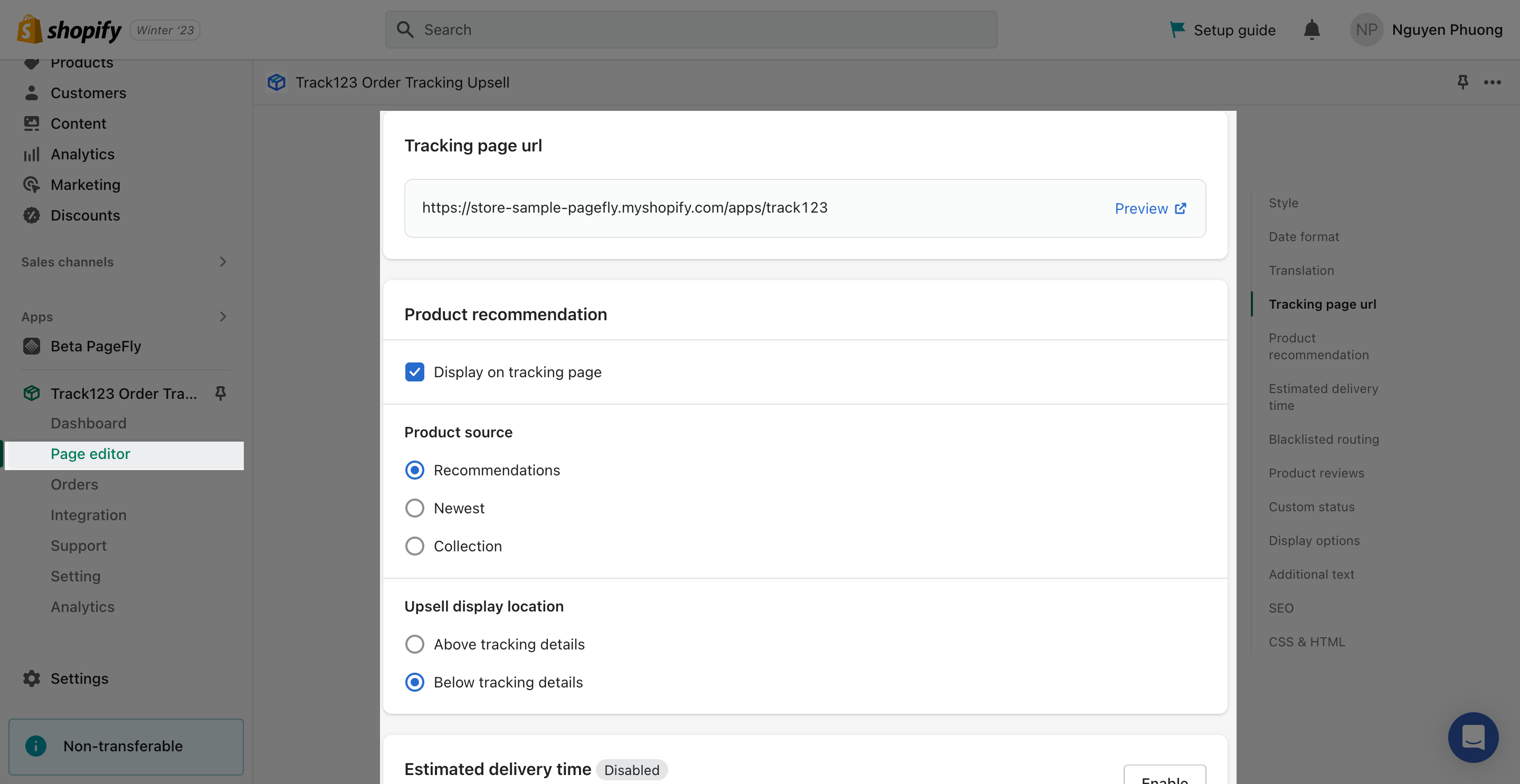Click the Non-transferable banner
This screenshot has width=1520, height=784.
click(x=126, y=746)
